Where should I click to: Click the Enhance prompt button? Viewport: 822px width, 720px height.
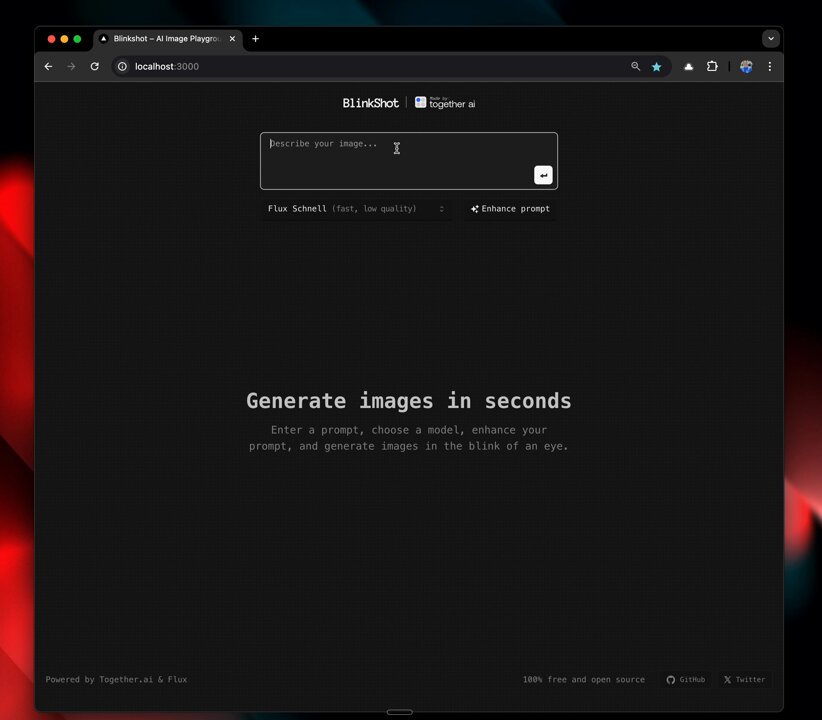tap(510, 209)
